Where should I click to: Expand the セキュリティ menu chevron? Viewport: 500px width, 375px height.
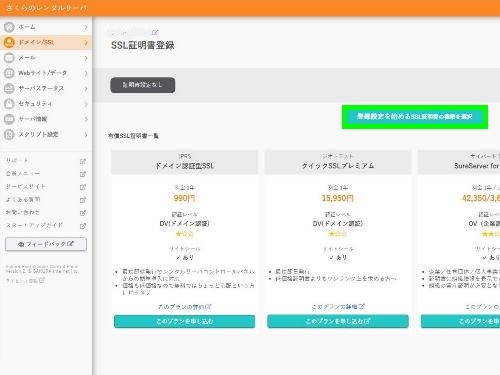coord(86,104)
